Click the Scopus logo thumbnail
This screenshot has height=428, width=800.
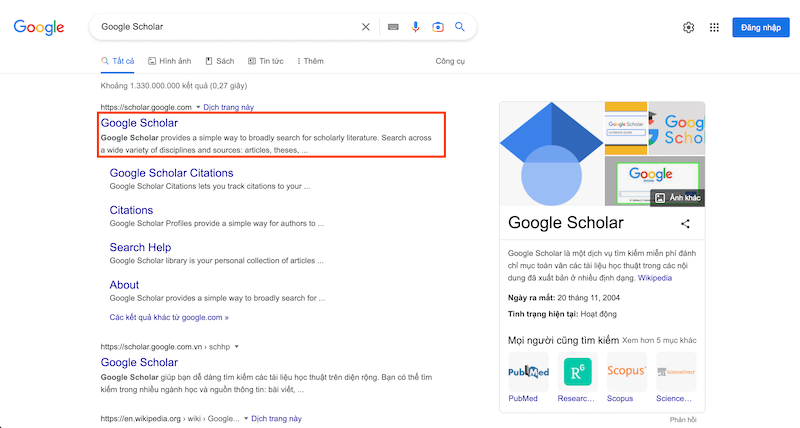627,372
